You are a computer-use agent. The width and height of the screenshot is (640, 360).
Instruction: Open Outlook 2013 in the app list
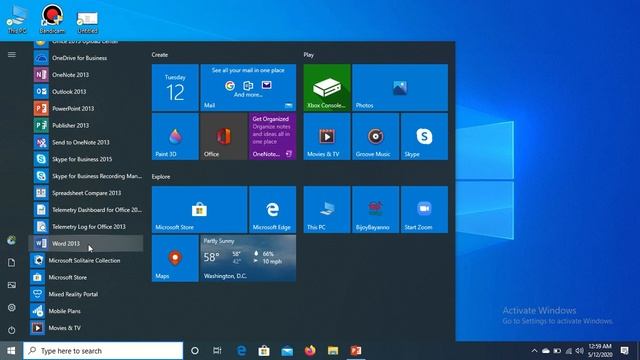pyautogui.click(x=86, y=91)
